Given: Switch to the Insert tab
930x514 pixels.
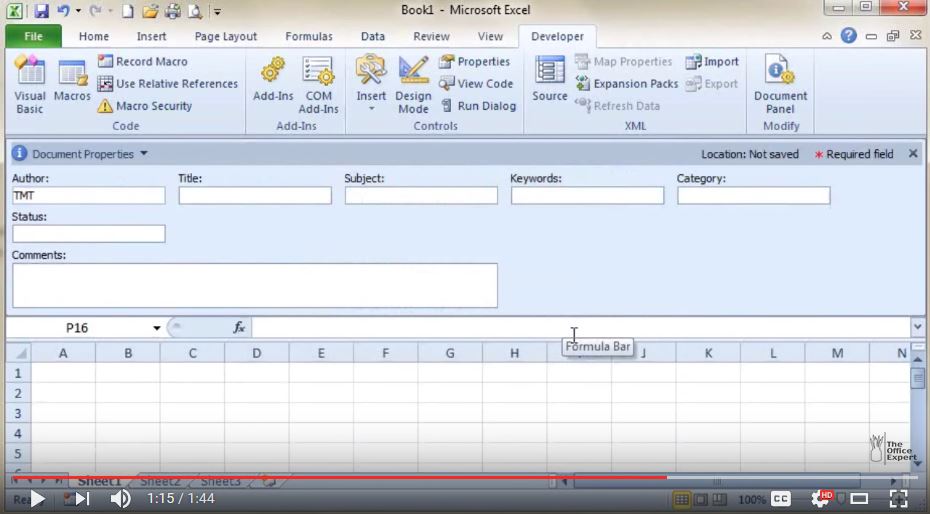Looking at the screenshot, I should (x=151, y=36).
